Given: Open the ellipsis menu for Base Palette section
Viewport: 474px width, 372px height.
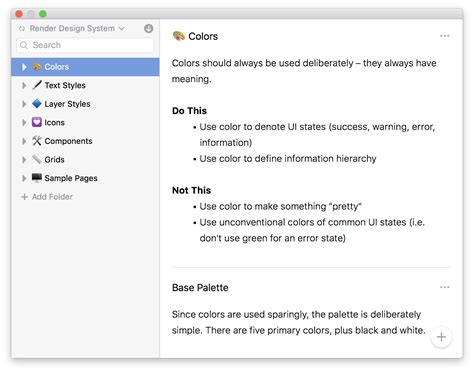Looking at the screenshot, I should point(445,287).
